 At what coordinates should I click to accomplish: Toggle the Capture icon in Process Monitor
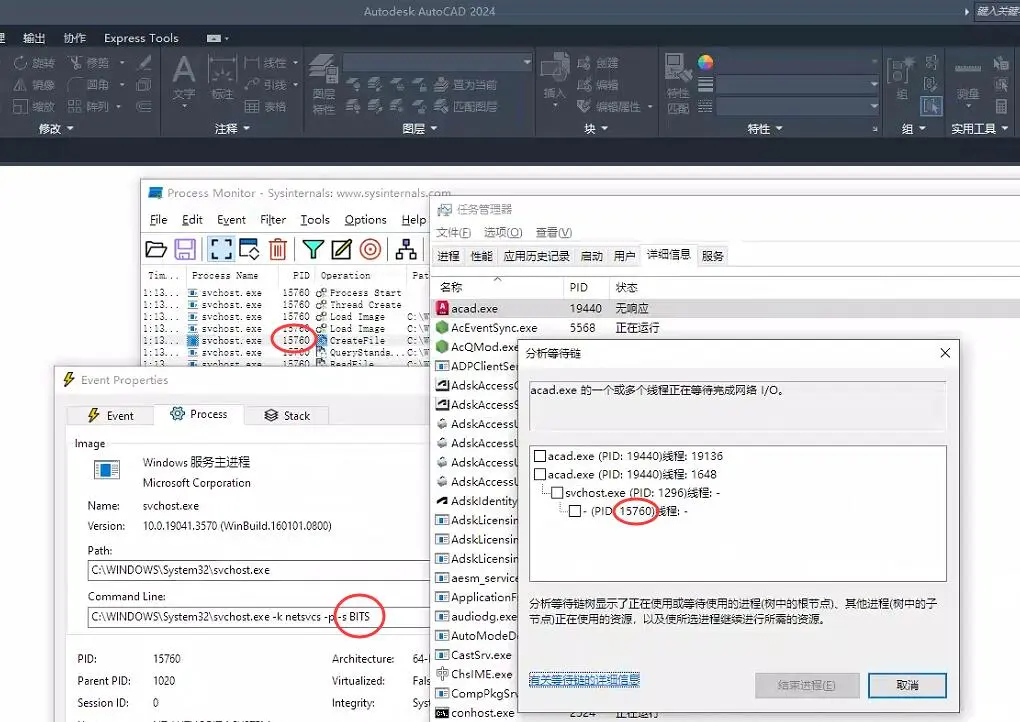click(x=221, y=249)
